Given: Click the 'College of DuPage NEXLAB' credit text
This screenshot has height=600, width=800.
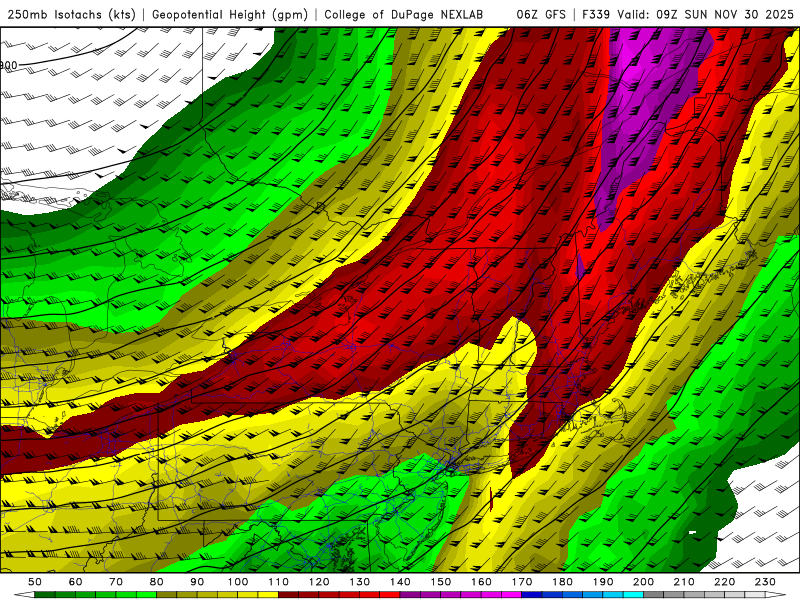Looking at the screenshot, I should tap(404, 15).
